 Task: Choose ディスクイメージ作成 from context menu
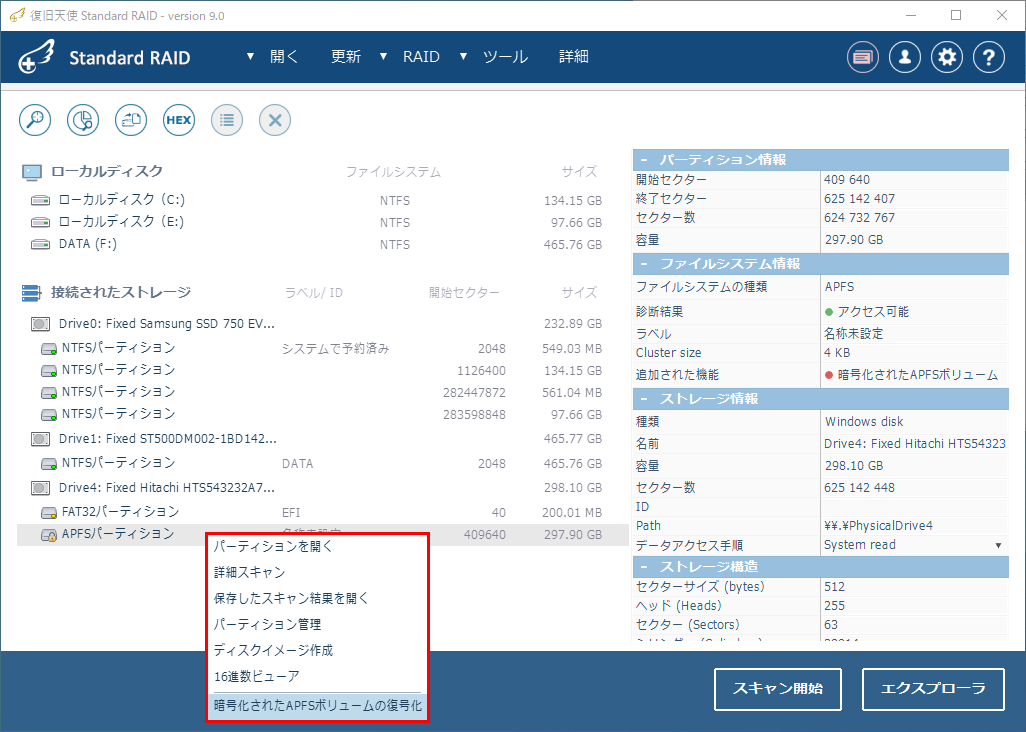coord(317,650)
